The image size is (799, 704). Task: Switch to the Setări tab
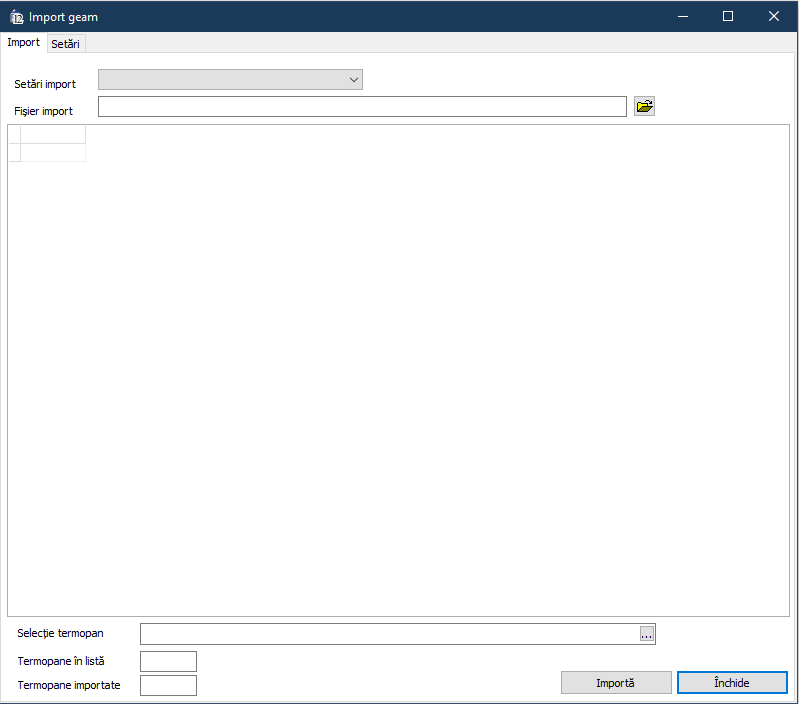(x=65, y=44)
